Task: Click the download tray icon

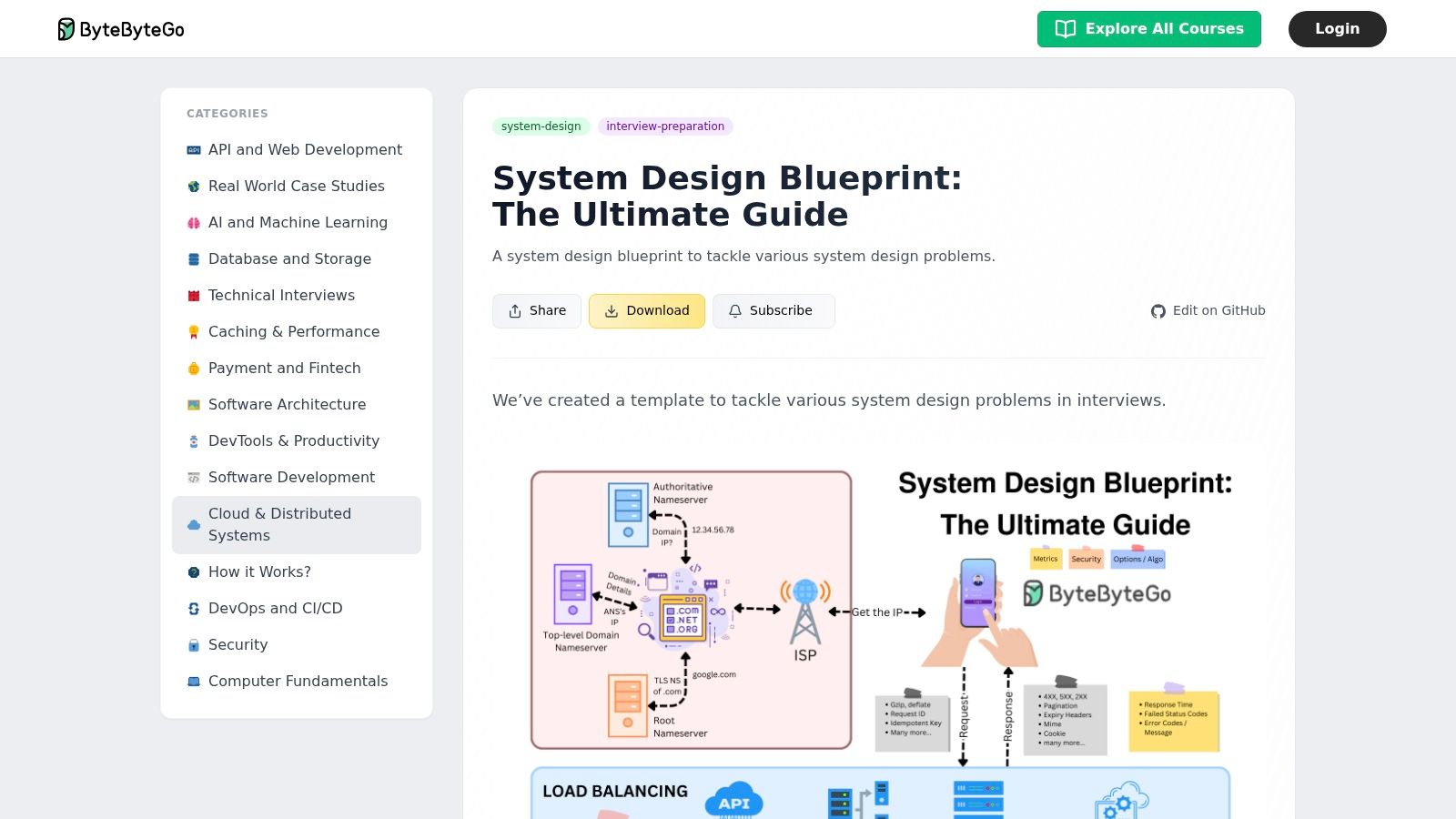Action: [x=612, y=311]
